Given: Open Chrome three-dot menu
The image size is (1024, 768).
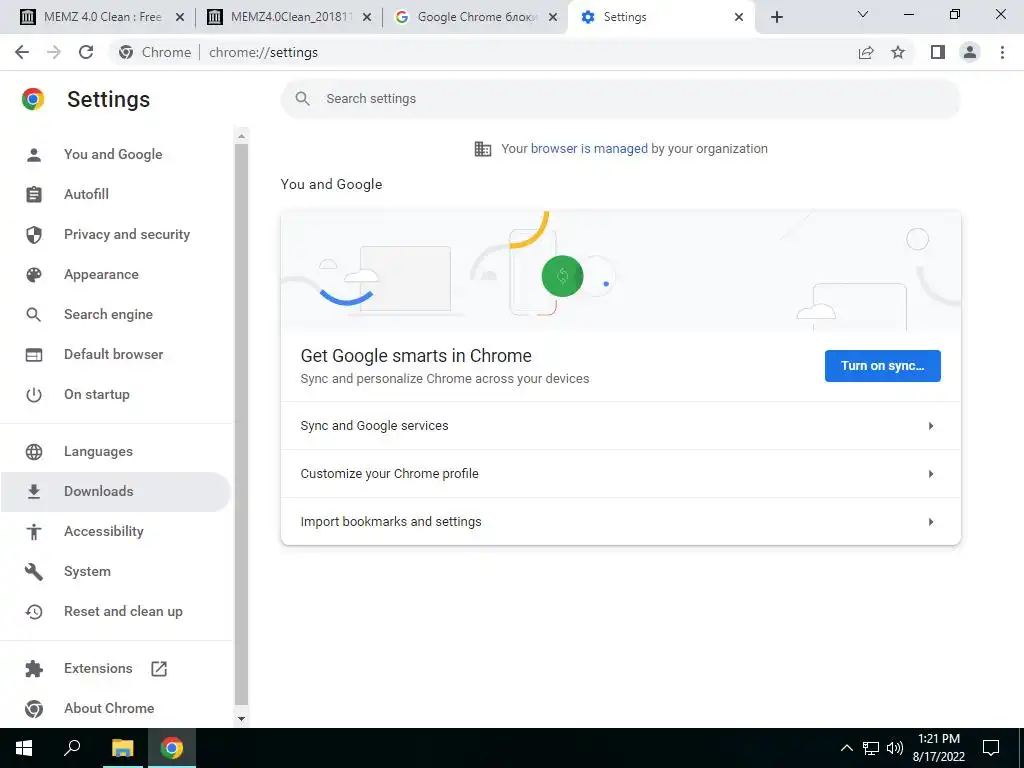Looking at the screenshot, I should pyautogui.click(x=1002, y=52).
